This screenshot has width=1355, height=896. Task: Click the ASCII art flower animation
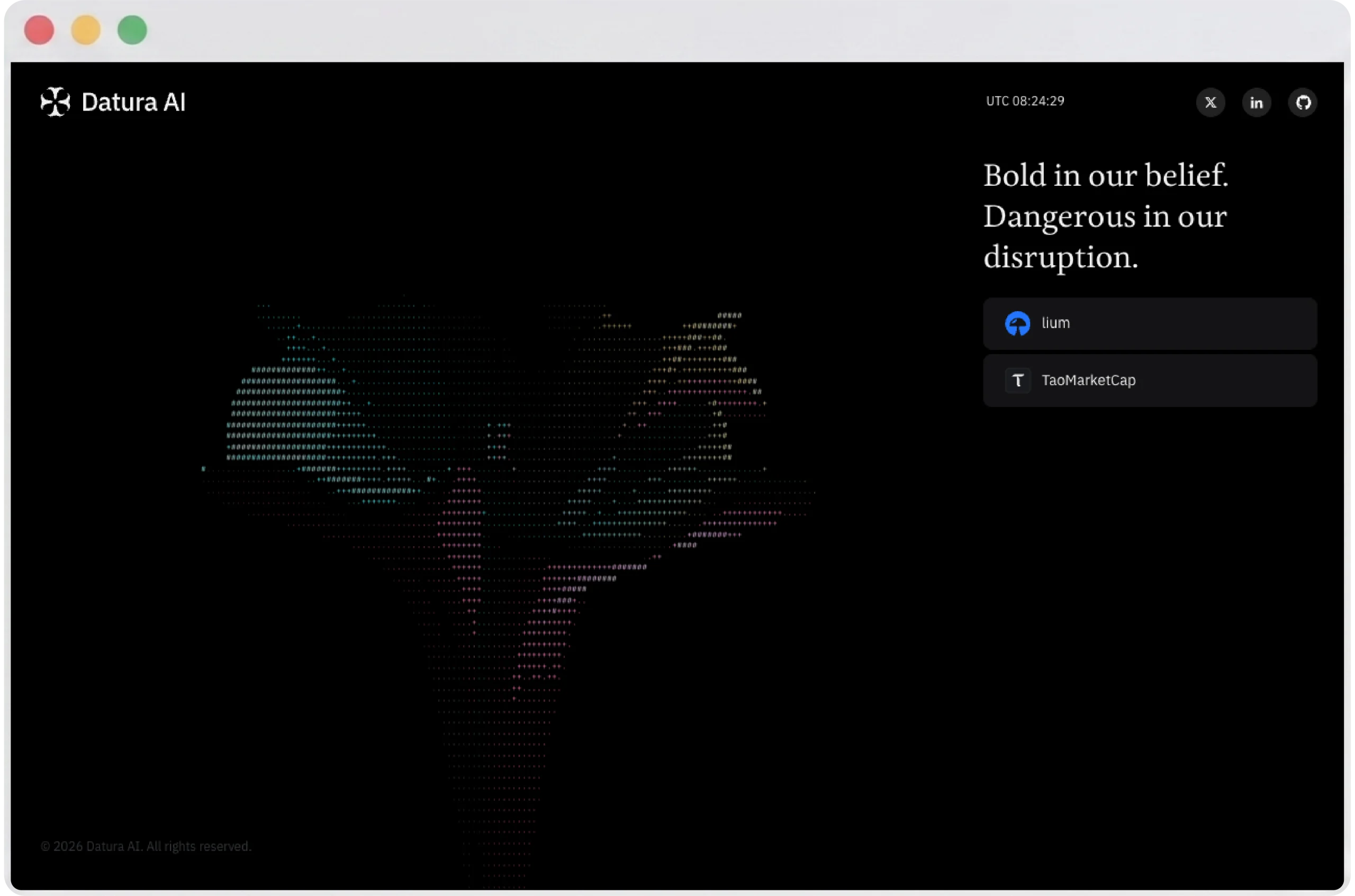tap(508, 589)
